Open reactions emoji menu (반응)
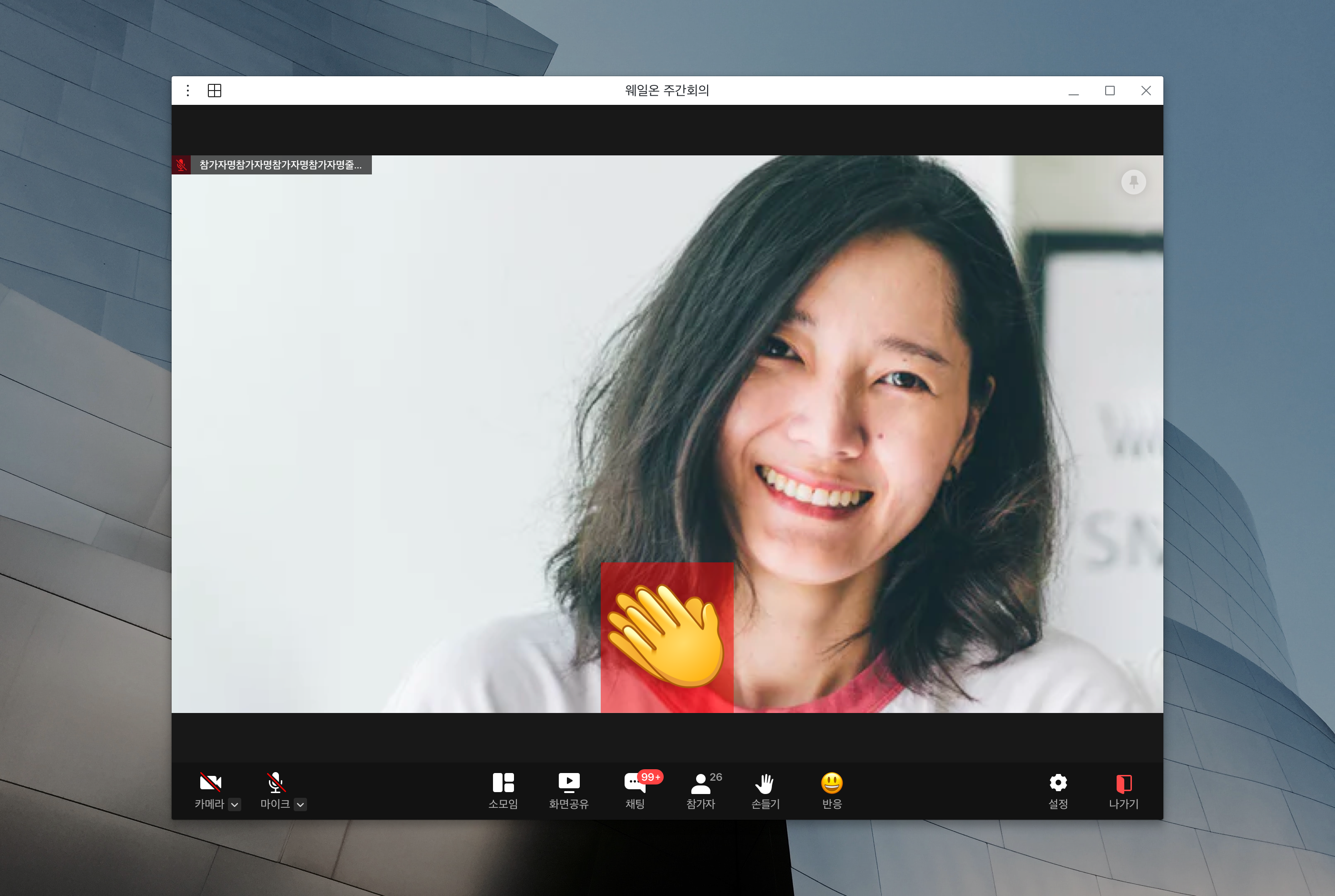 point(832,791)
